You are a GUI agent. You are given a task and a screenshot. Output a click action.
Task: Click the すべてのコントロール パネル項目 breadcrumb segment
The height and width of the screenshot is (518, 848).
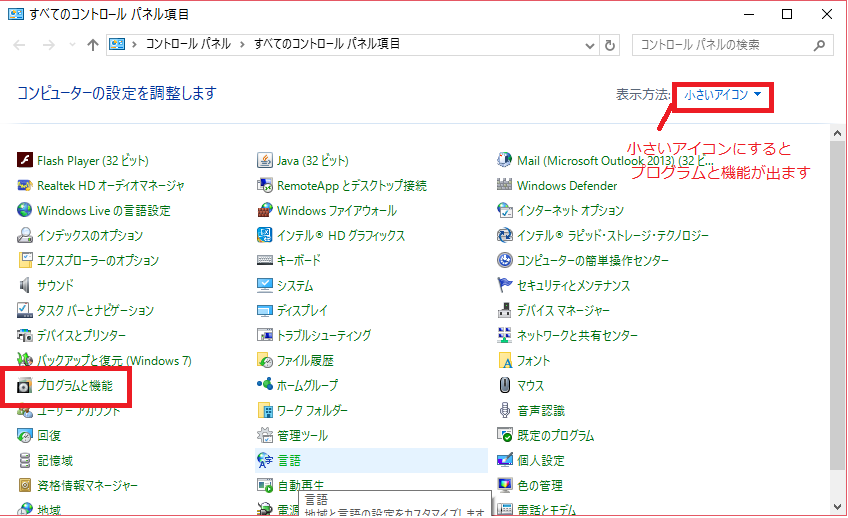tap(327, 44)
